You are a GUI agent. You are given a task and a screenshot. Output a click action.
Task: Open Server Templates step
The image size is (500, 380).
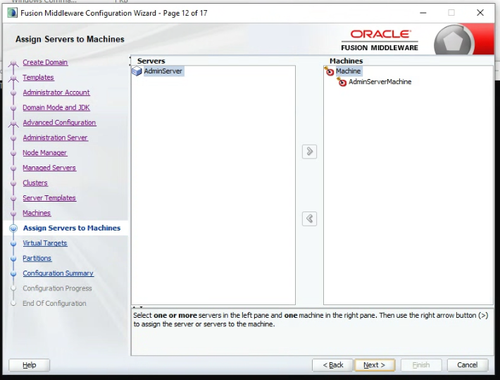(49, 198)
